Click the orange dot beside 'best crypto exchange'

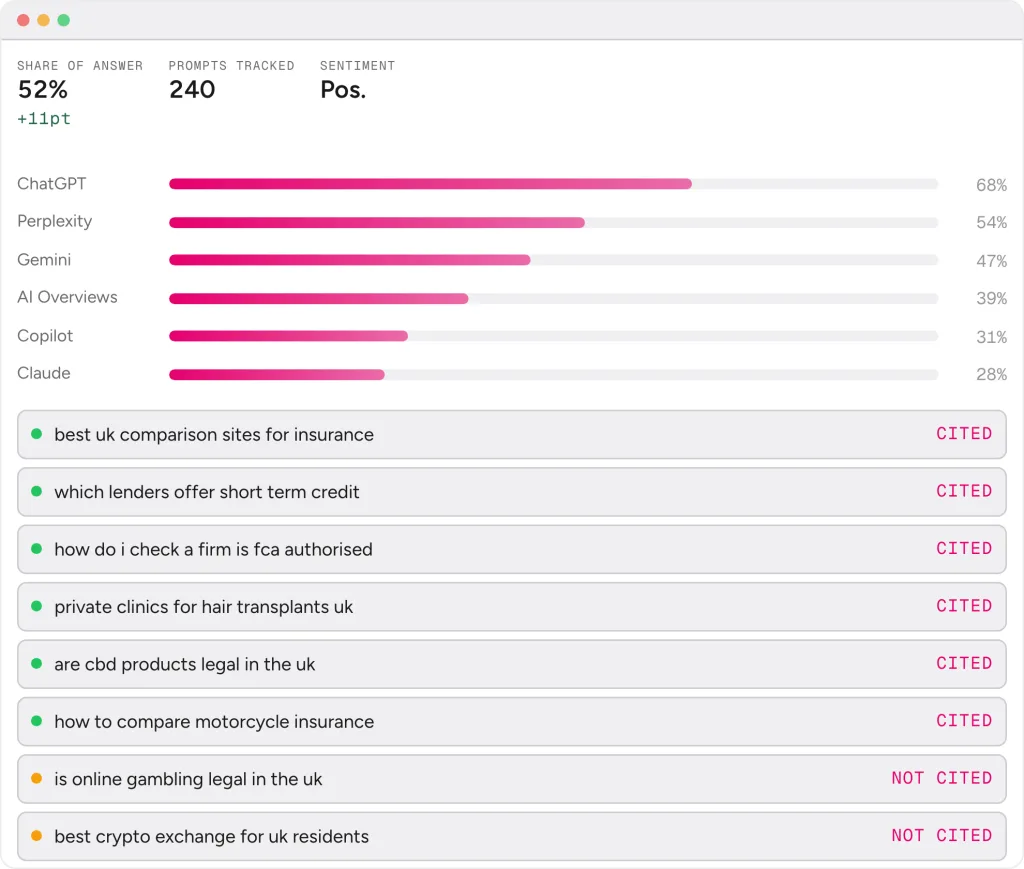coord(37,836)
